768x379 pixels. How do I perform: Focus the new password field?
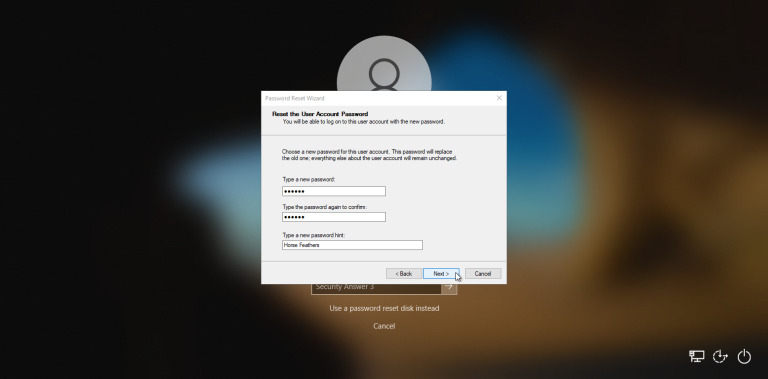[334, 191]
